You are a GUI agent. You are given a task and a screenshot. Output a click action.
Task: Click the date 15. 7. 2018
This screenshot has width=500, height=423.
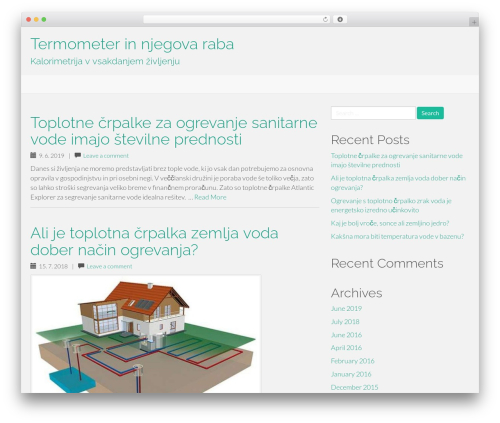tap(53, 266)
